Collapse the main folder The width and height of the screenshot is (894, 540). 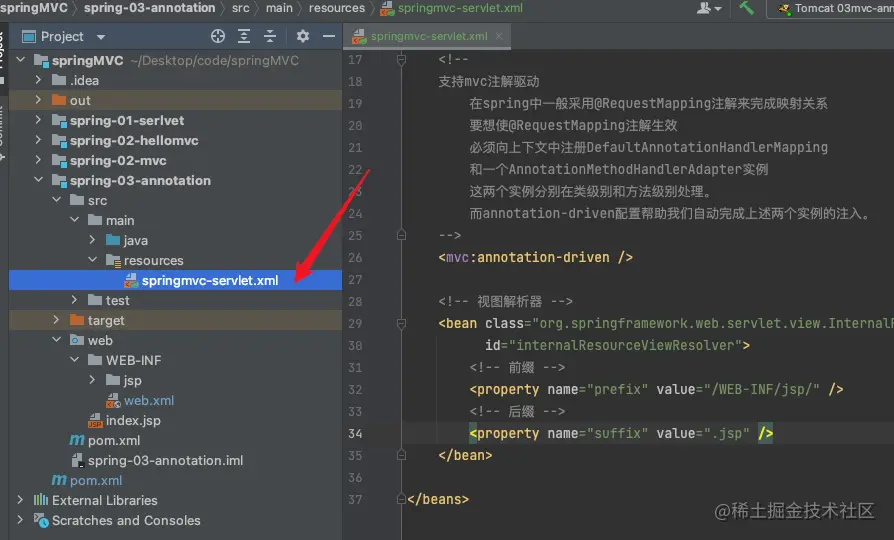tap(75, 220)
